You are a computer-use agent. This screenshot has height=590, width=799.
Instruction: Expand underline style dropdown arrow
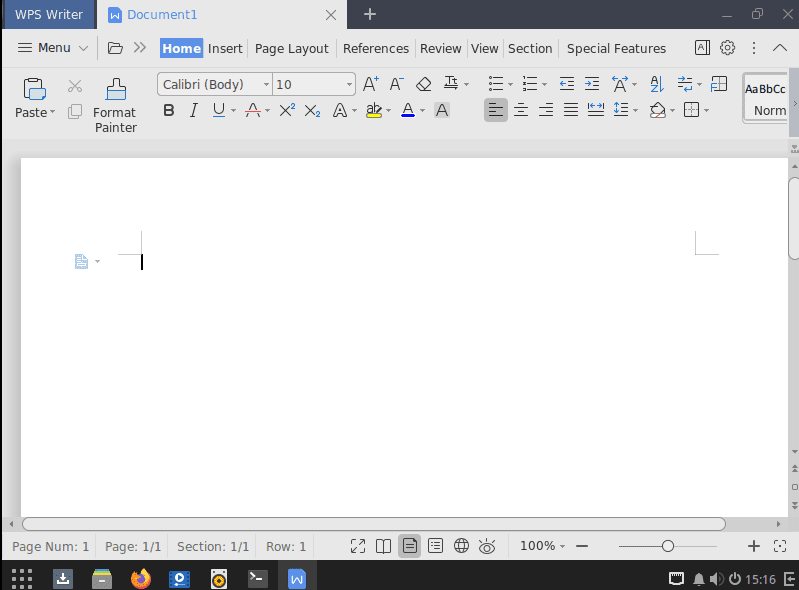tap(233, 111)
